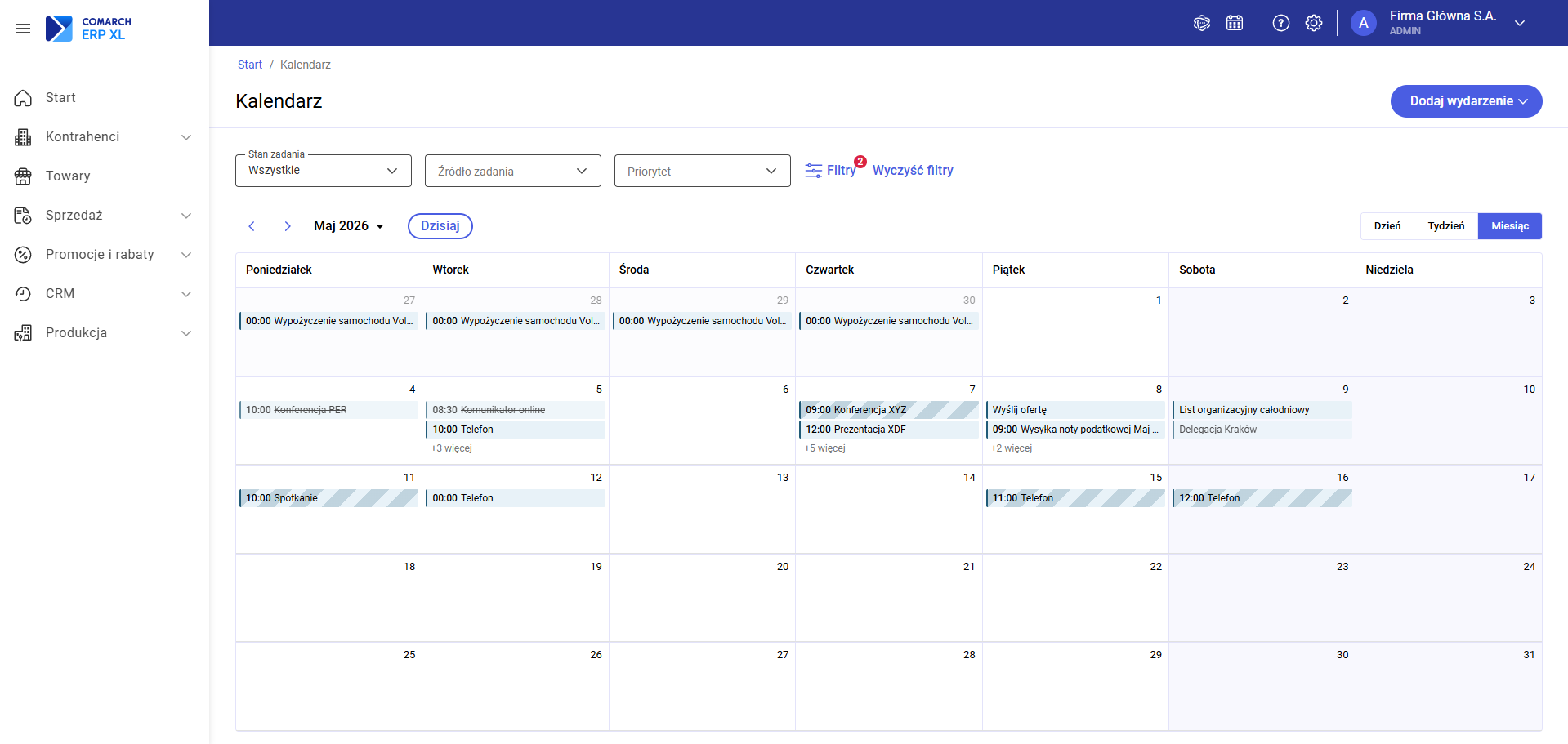Open the 12:00 Prezentacja XDF event
Image resolution: width=1568 pixels, height=744 pixels.
coord(889,430)
